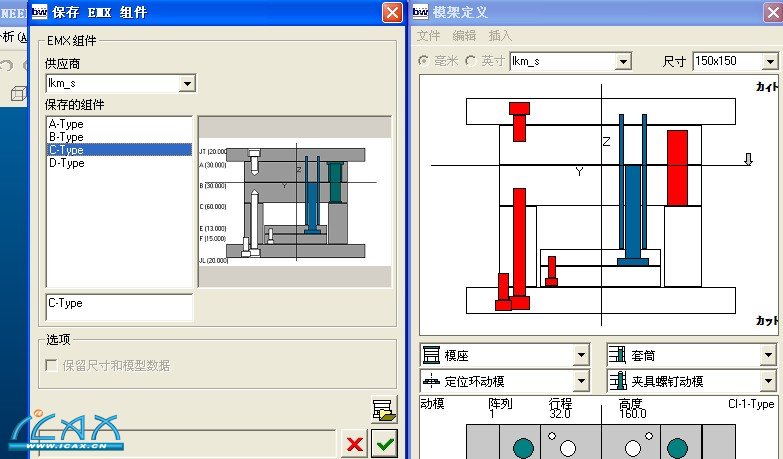
Task: Select C-Type in saved components list
Action: 119,150
